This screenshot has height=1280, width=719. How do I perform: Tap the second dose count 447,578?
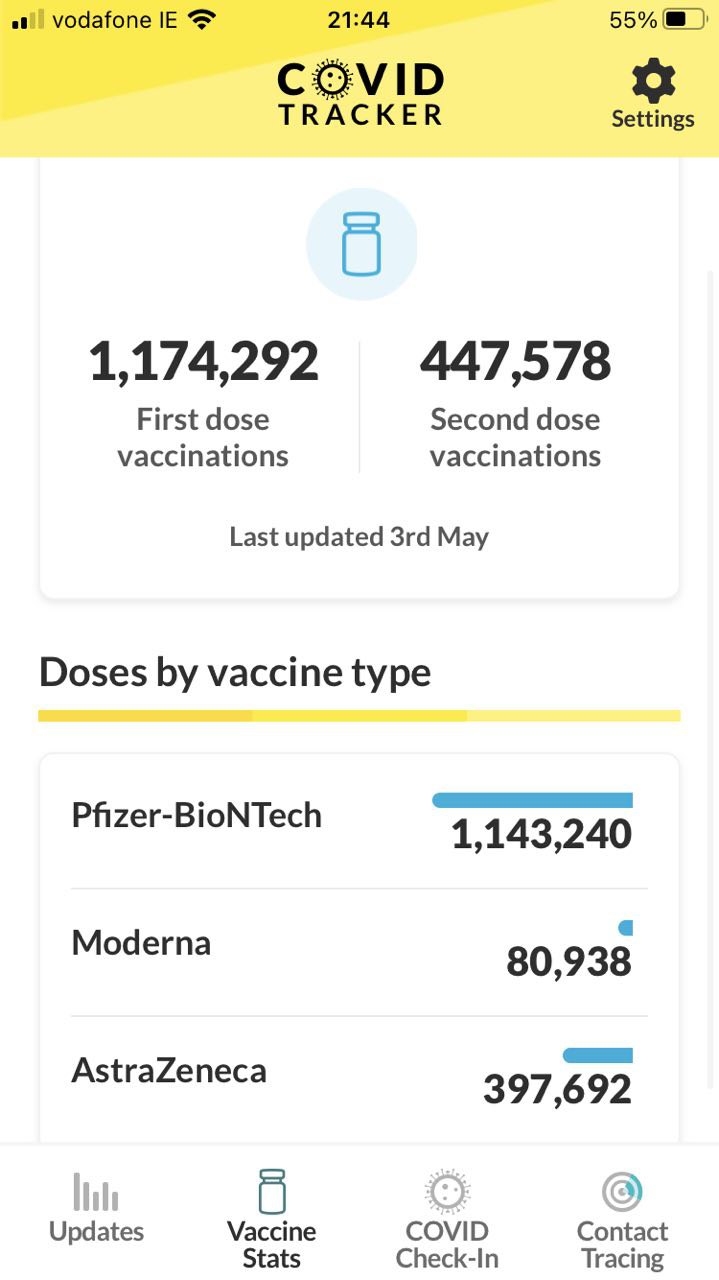(515, 362)
